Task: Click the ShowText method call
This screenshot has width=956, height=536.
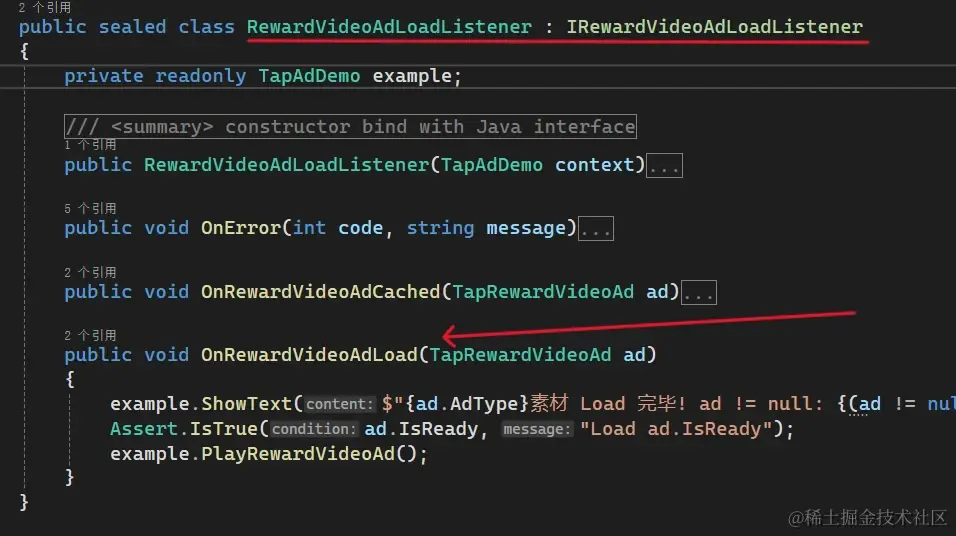Action: [x=246, y=404]
